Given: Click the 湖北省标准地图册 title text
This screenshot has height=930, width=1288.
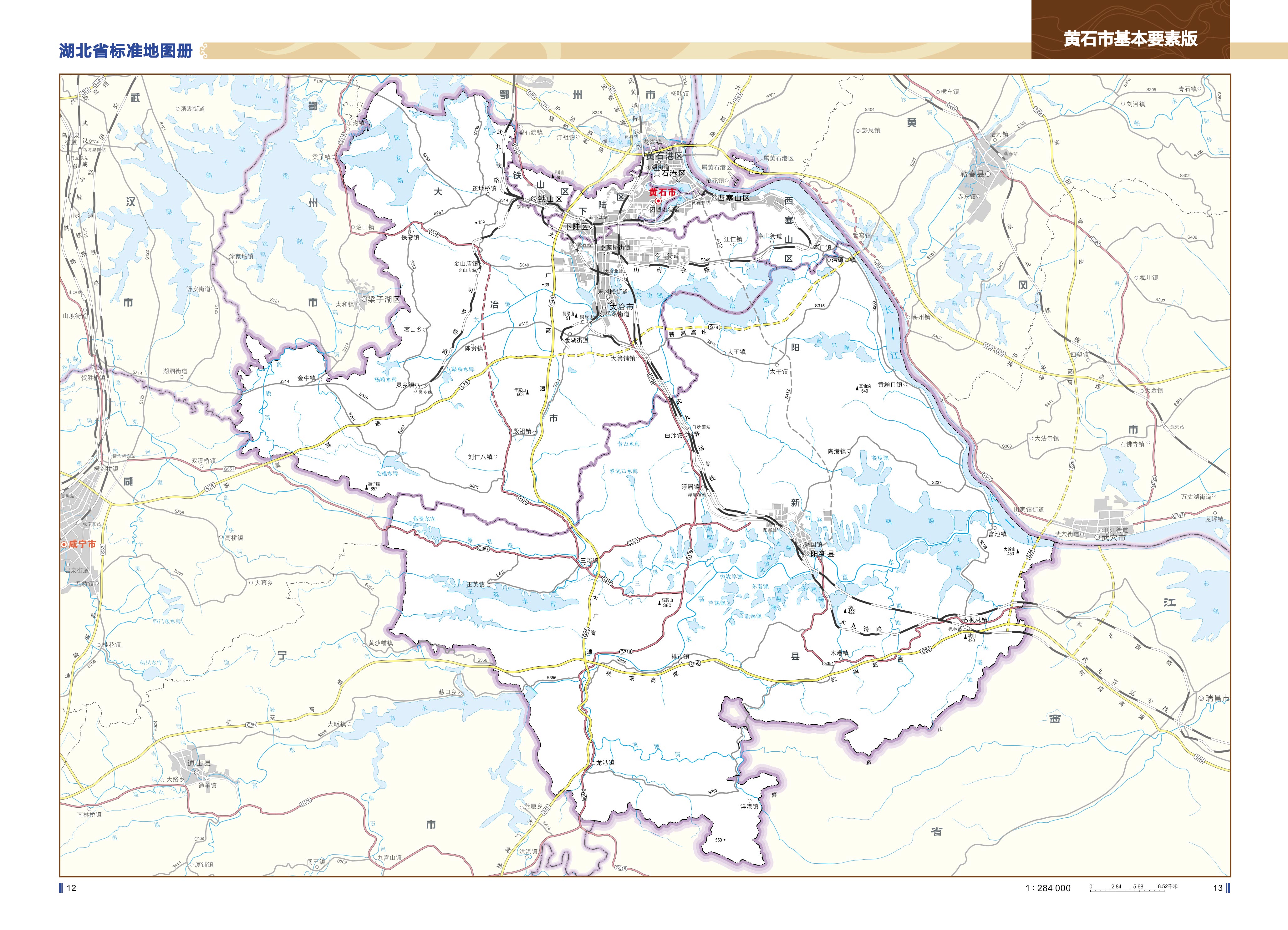Looking at the screenshot, I should tap(125, 51).
